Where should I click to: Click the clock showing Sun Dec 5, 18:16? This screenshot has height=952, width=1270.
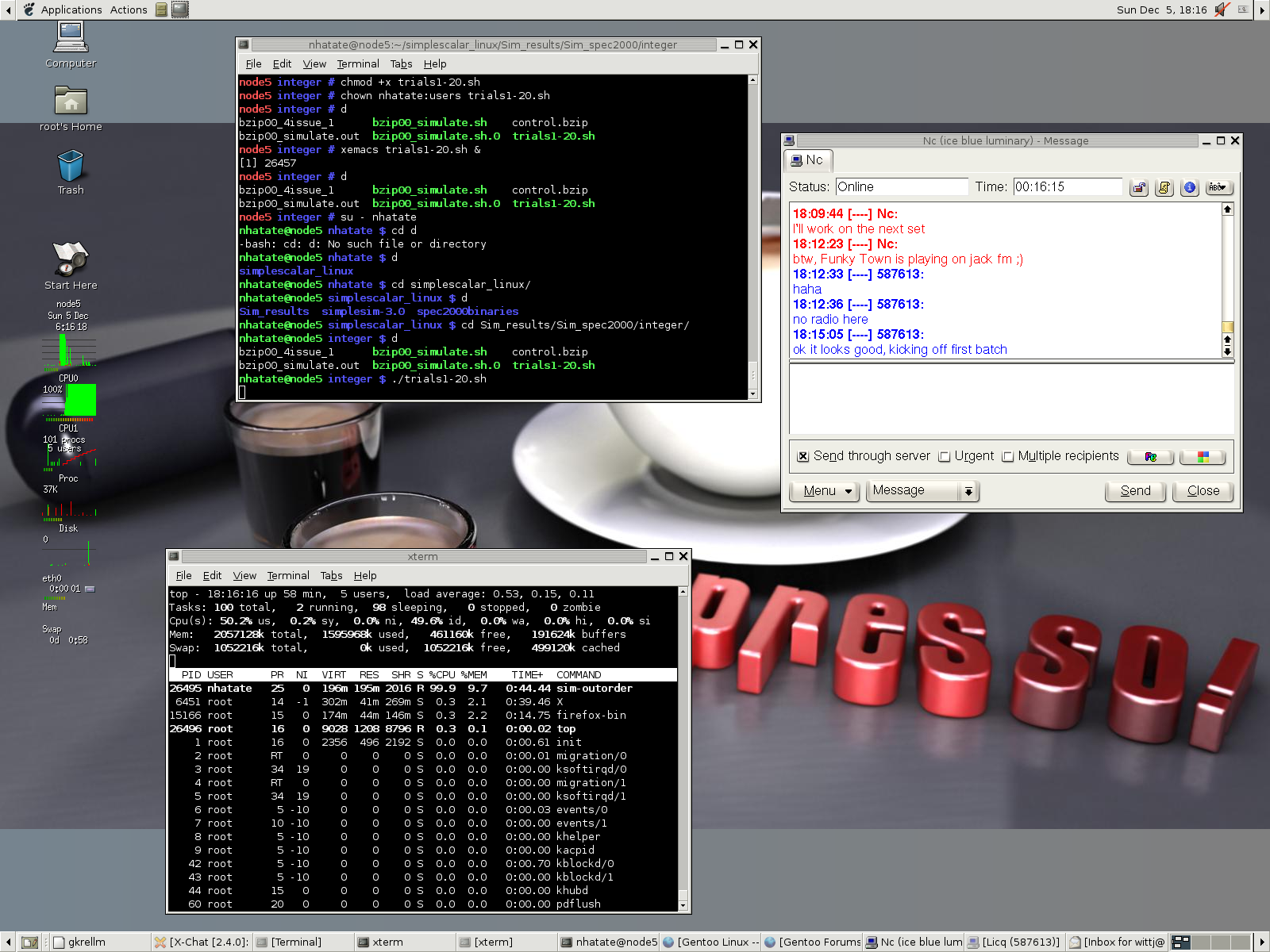tap(1161, 10)
